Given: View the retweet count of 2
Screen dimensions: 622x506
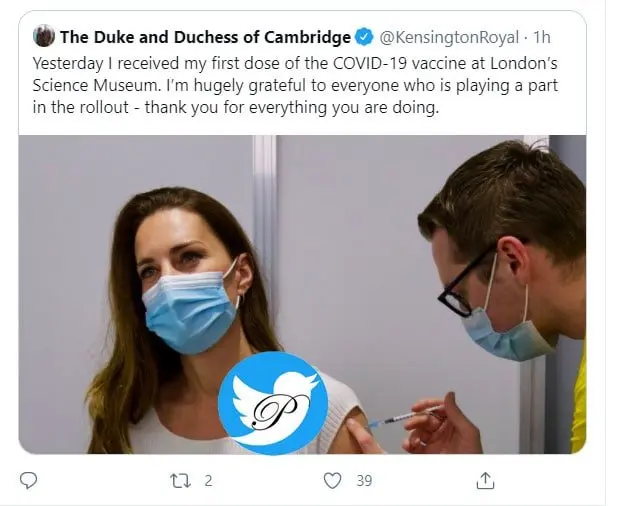Looking at the screenshot, I should pos(208,480).
